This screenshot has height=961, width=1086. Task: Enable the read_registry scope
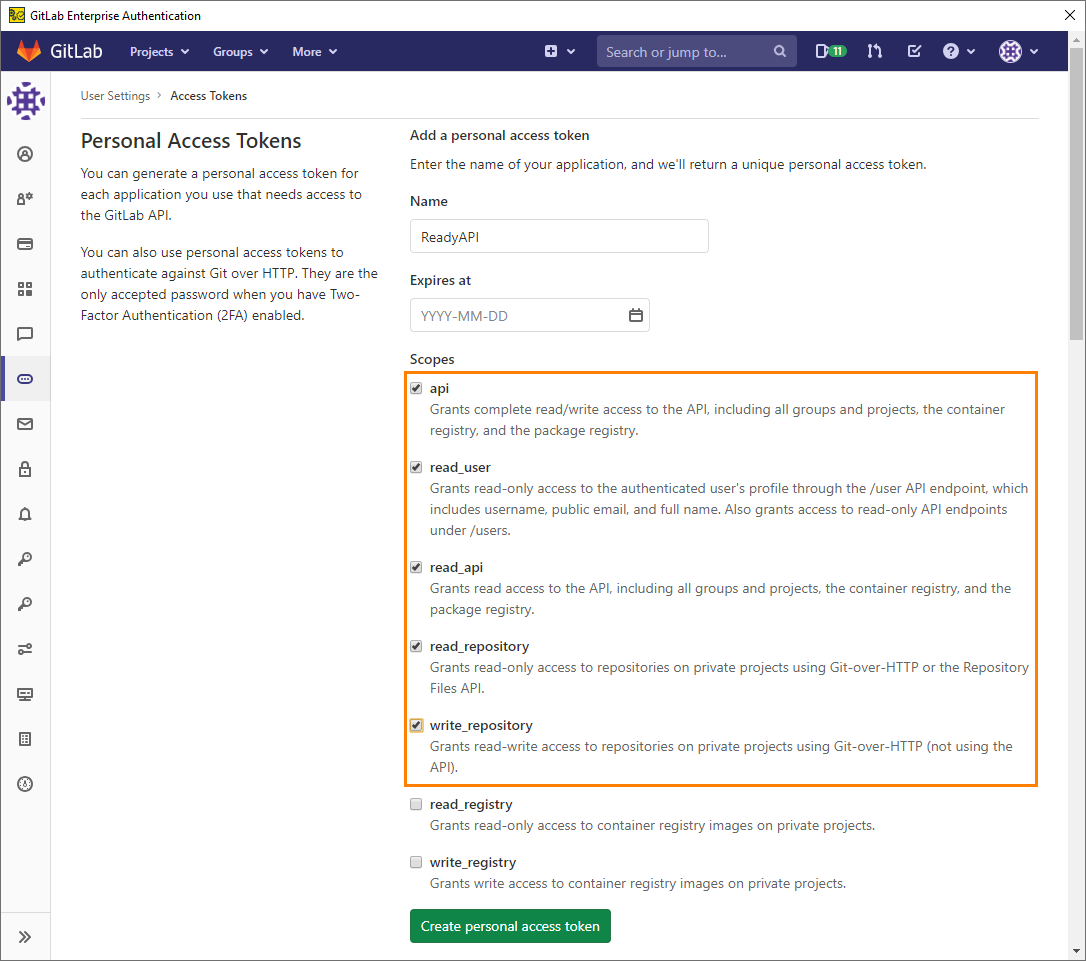[416, 804]
